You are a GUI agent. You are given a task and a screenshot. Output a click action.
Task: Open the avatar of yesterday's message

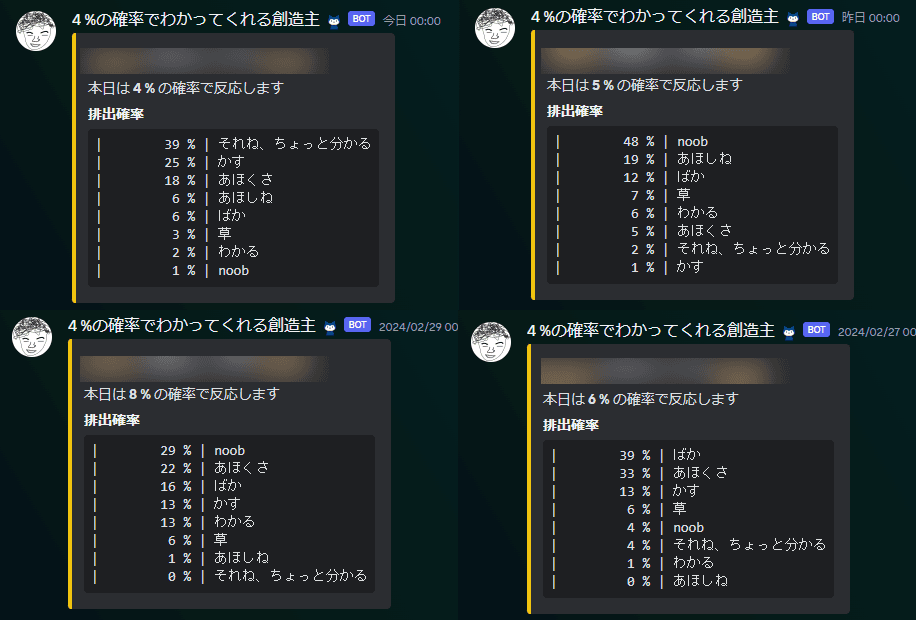[495, 29]
